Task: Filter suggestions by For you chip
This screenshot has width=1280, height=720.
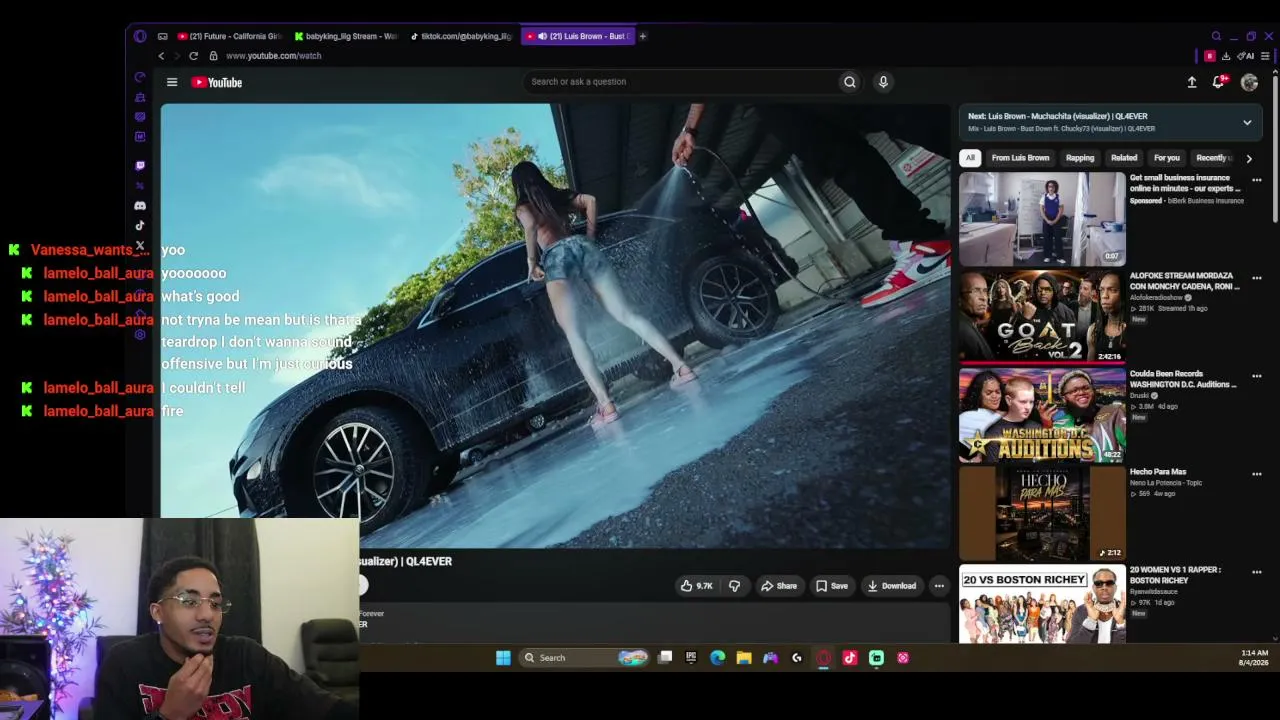Action: point(1167,158)
